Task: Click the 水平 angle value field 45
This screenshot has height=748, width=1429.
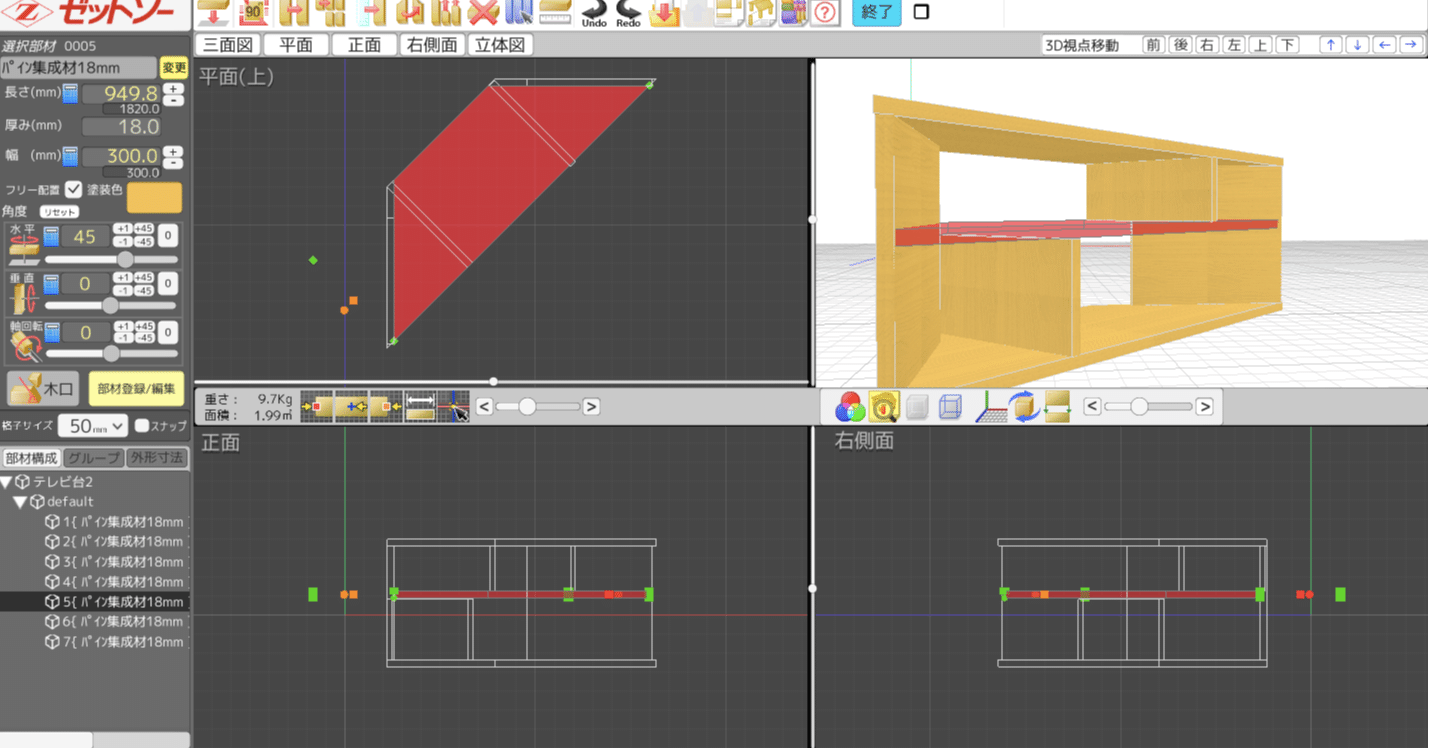Action: [x=85, y=236]
